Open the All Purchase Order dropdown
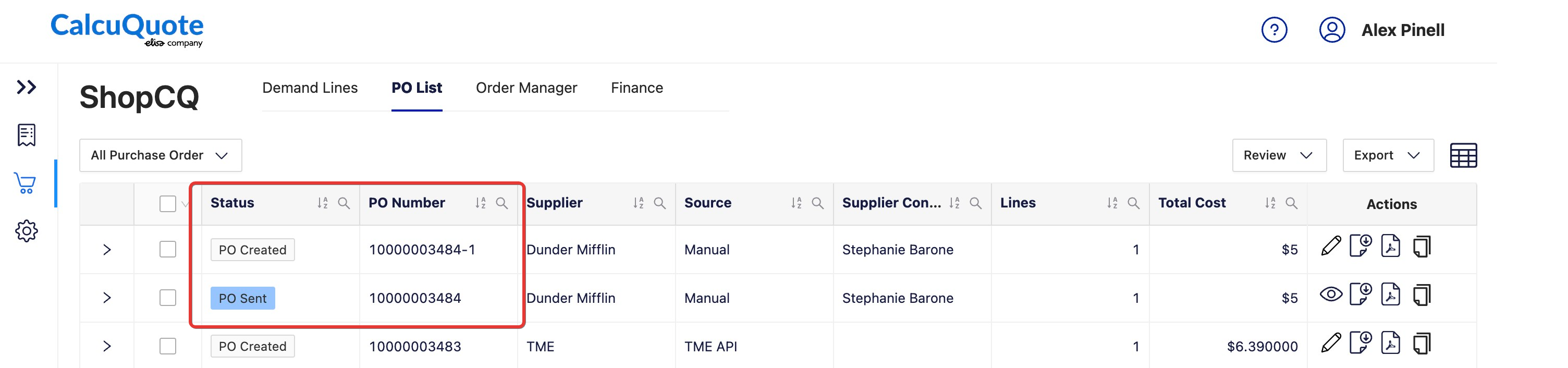Viewport: 1568px width, 368px height. [x=161, y=156]
